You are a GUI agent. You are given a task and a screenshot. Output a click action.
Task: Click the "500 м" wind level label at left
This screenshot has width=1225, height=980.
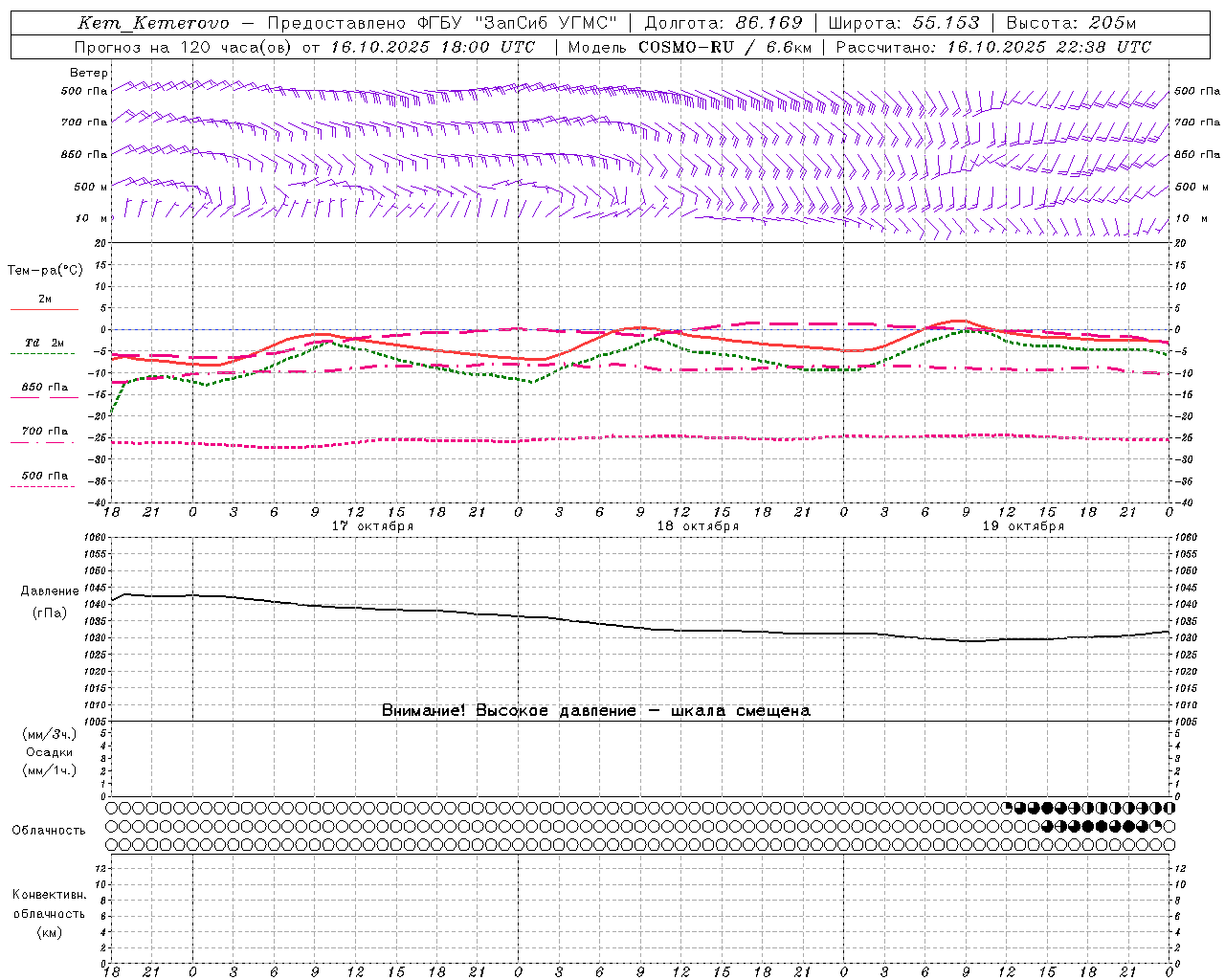click(91, 187)
